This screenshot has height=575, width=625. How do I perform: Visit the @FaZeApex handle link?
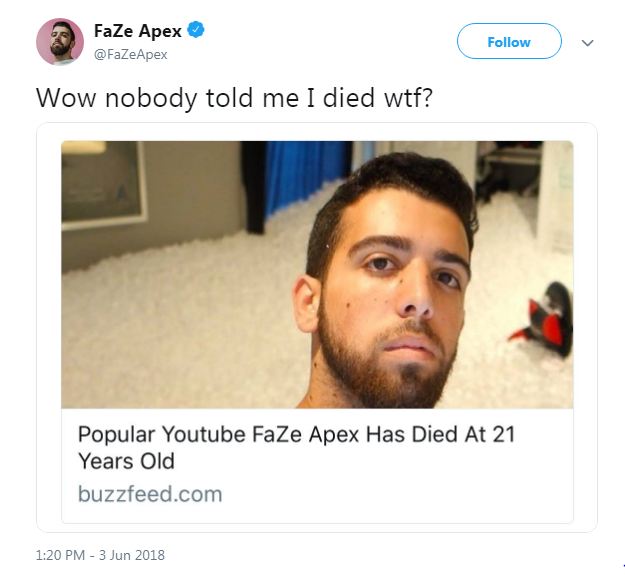130,54
